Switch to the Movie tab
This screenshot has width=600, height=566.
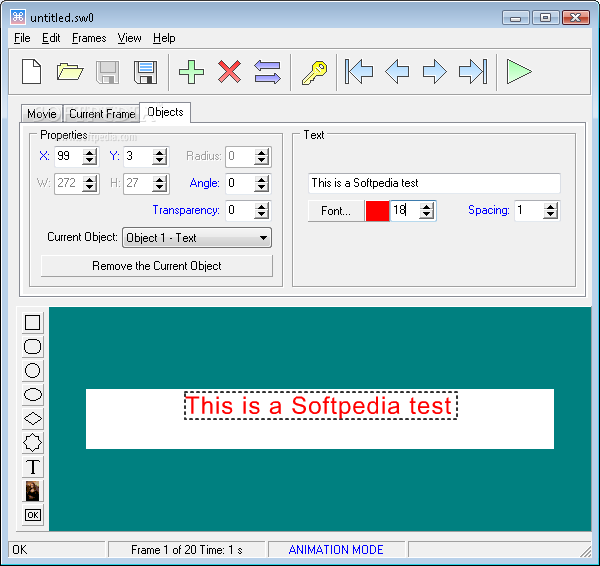click(x=42, y=114)
